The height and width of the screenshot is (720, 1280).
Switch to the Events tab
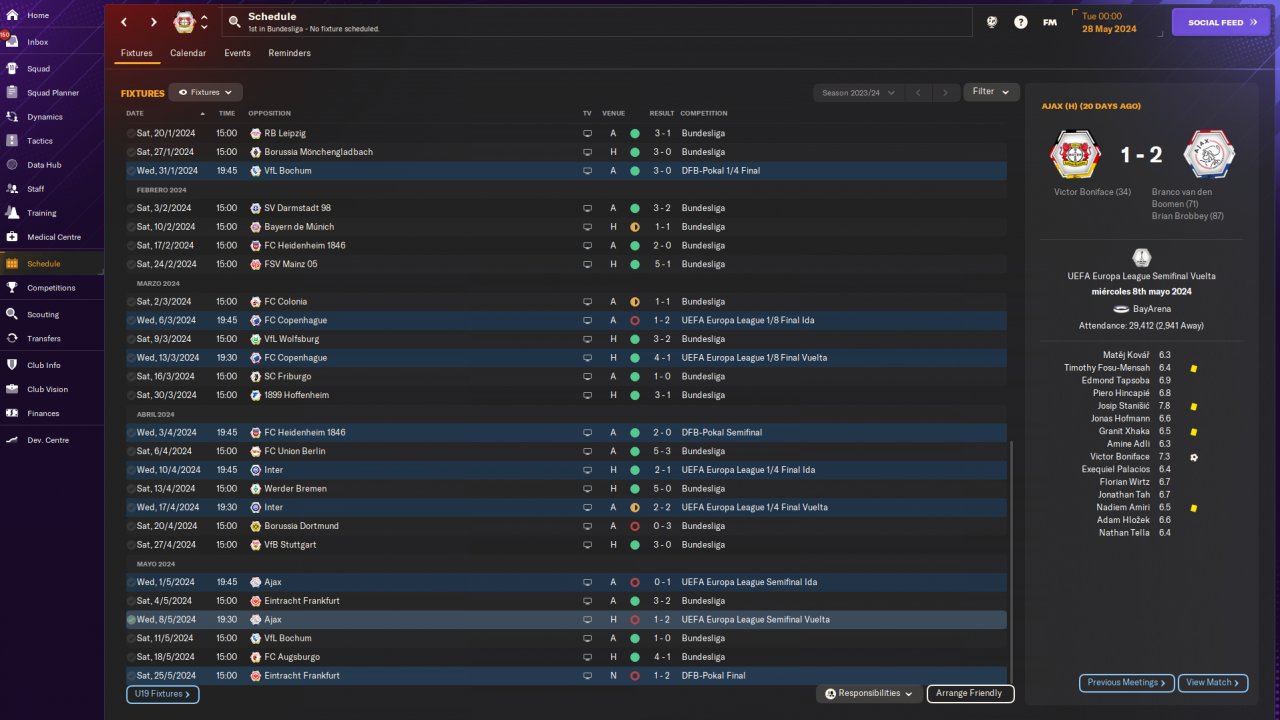pyautogui.click(x=237, y=53)
